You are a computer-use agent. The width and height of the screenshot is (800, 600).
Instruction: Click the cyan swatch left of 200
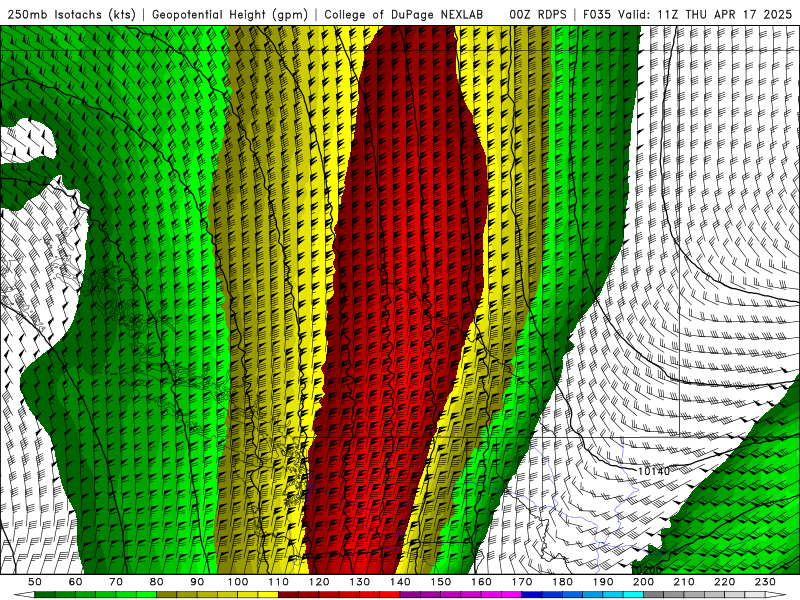[633, 595]
